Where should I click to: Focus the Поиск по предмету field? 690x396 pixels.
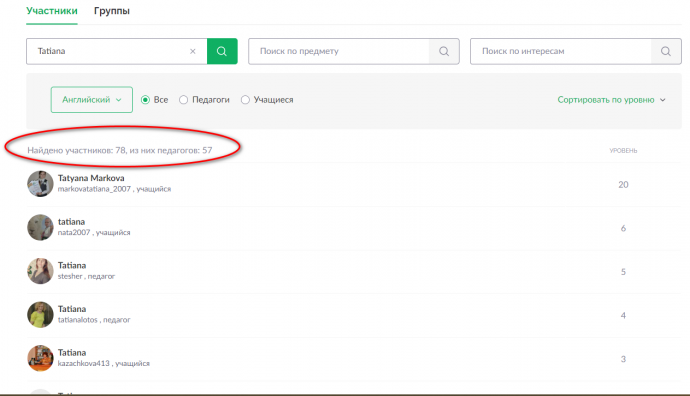[x=339, y=51]
